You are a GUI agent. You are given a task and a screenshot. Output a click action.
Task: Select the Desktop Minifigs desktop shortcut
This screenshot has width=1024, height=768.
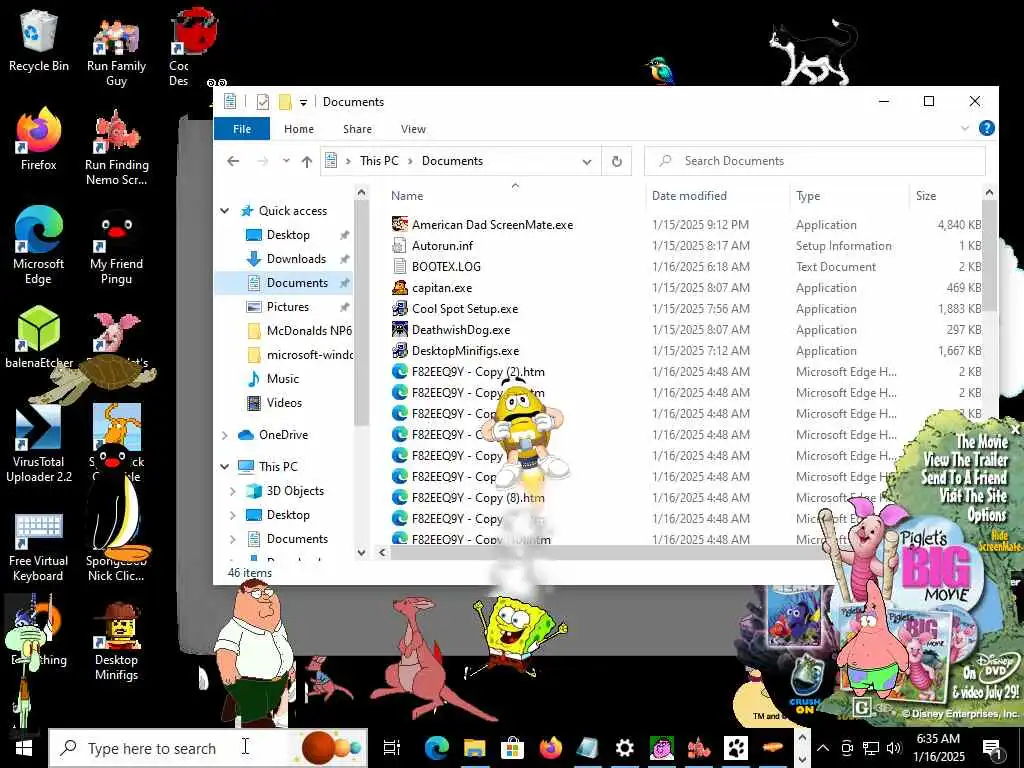pos(116,643)
